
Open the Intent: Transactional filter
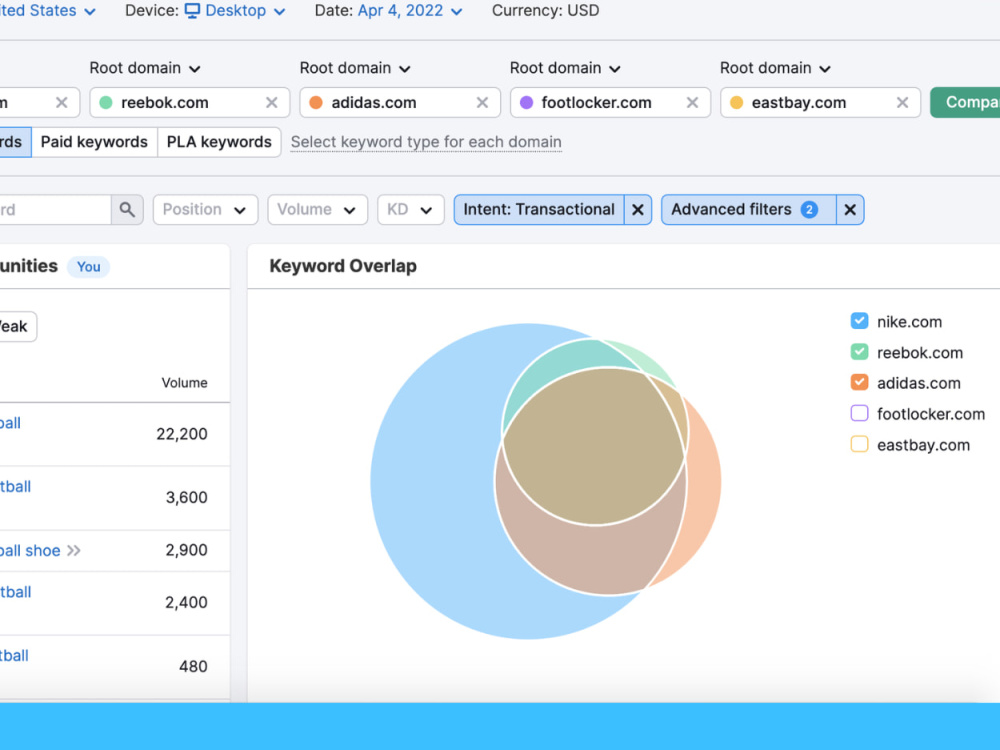539,210
